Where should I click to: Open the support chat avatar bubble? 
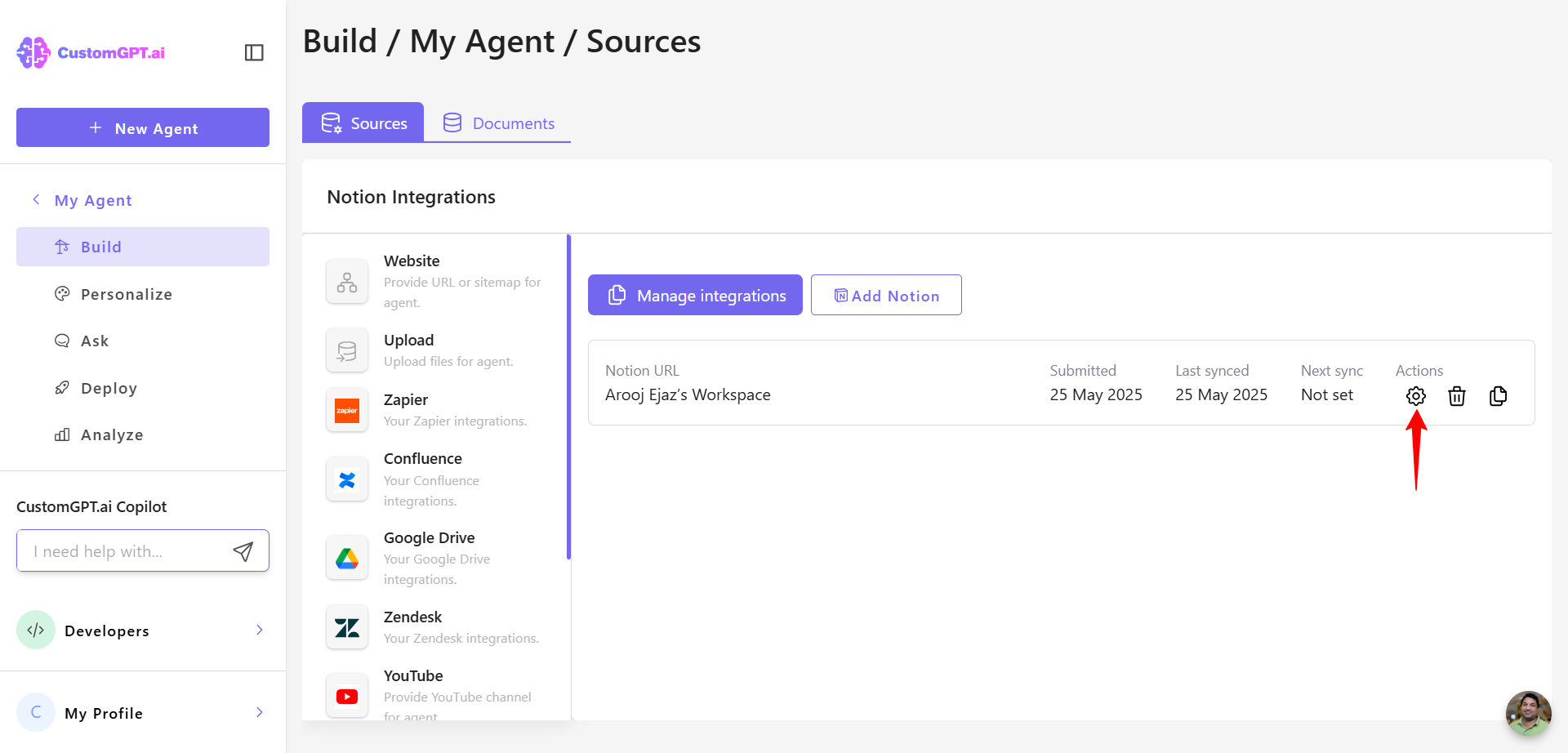(1529, 714)
